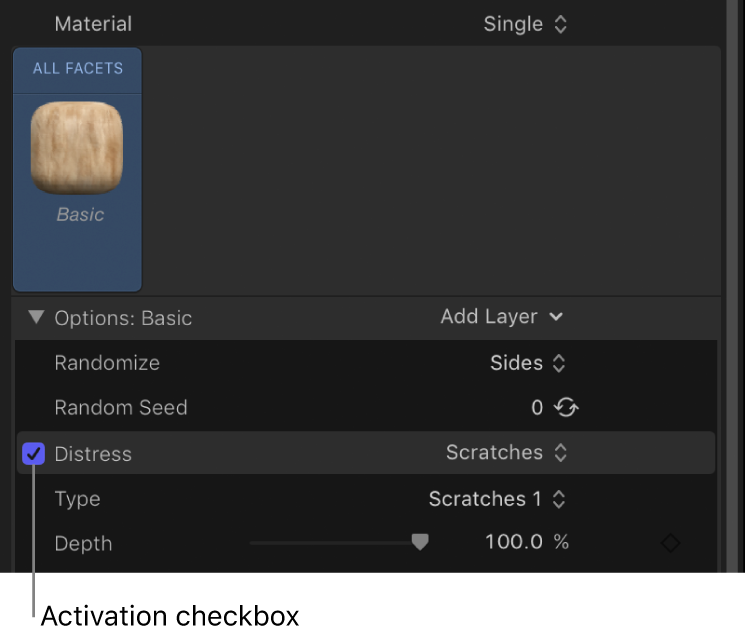The image size is (746, 644).
Task: Click the Options: Basic section title
Action: click(x=123, y=318)
